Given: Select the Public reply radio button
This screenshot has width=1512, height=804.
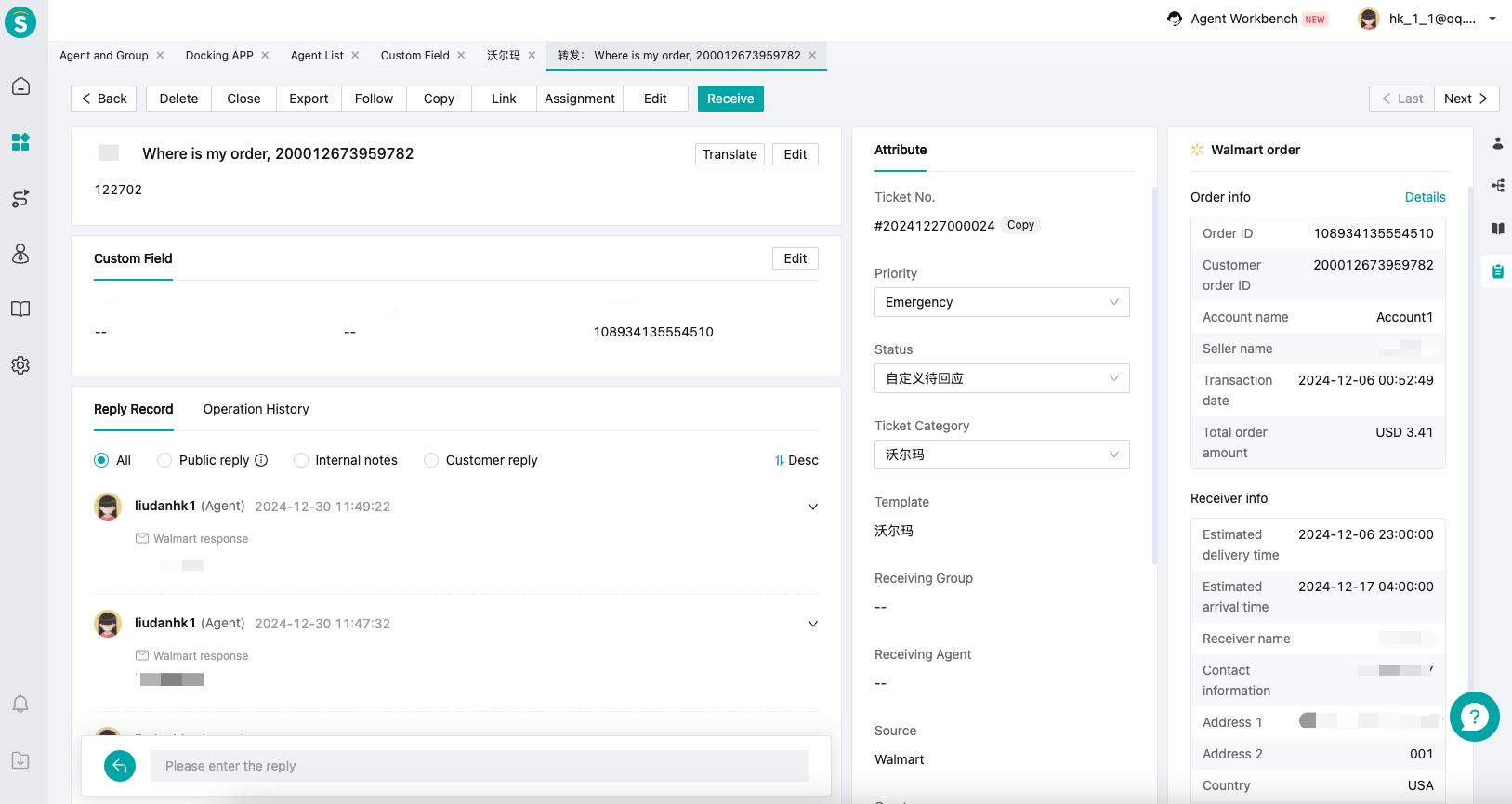Looking at the screenshot, I should tap(164, 460).
